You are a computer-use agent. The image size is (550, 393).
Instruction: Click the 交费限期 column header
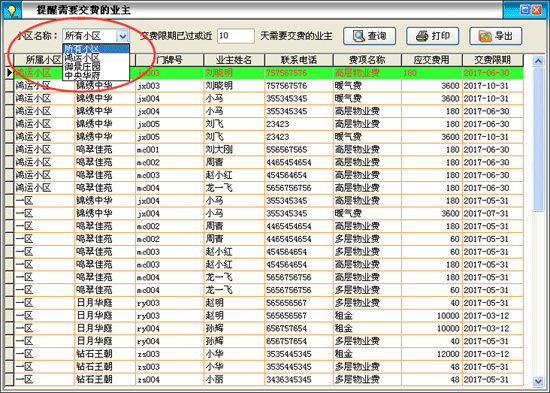pos(493,60)
